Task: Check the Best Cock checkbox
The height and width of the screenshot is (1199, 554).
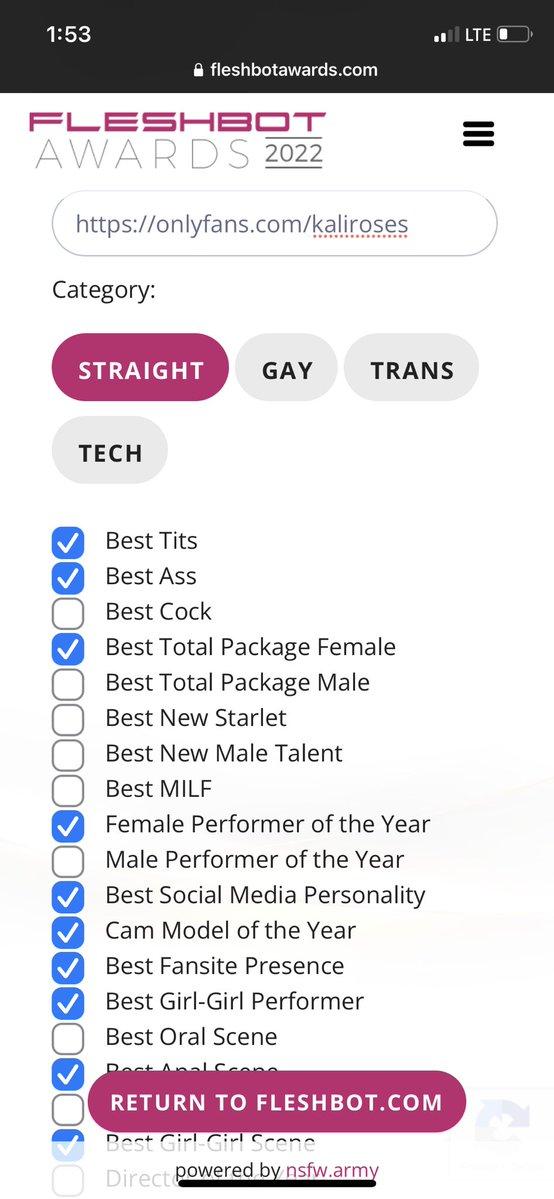Action: (68, 612)
